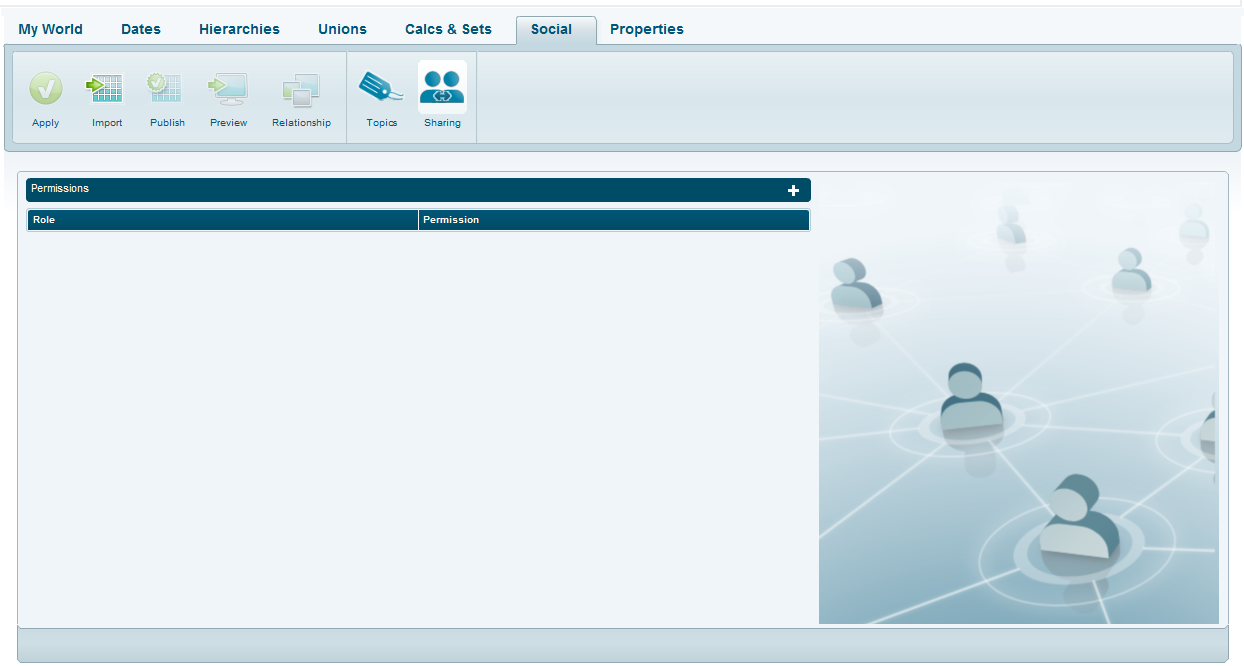Viewport: 1244px width, 666px height.
Task: Click the Role column header
Action: (x=222, y=220)
